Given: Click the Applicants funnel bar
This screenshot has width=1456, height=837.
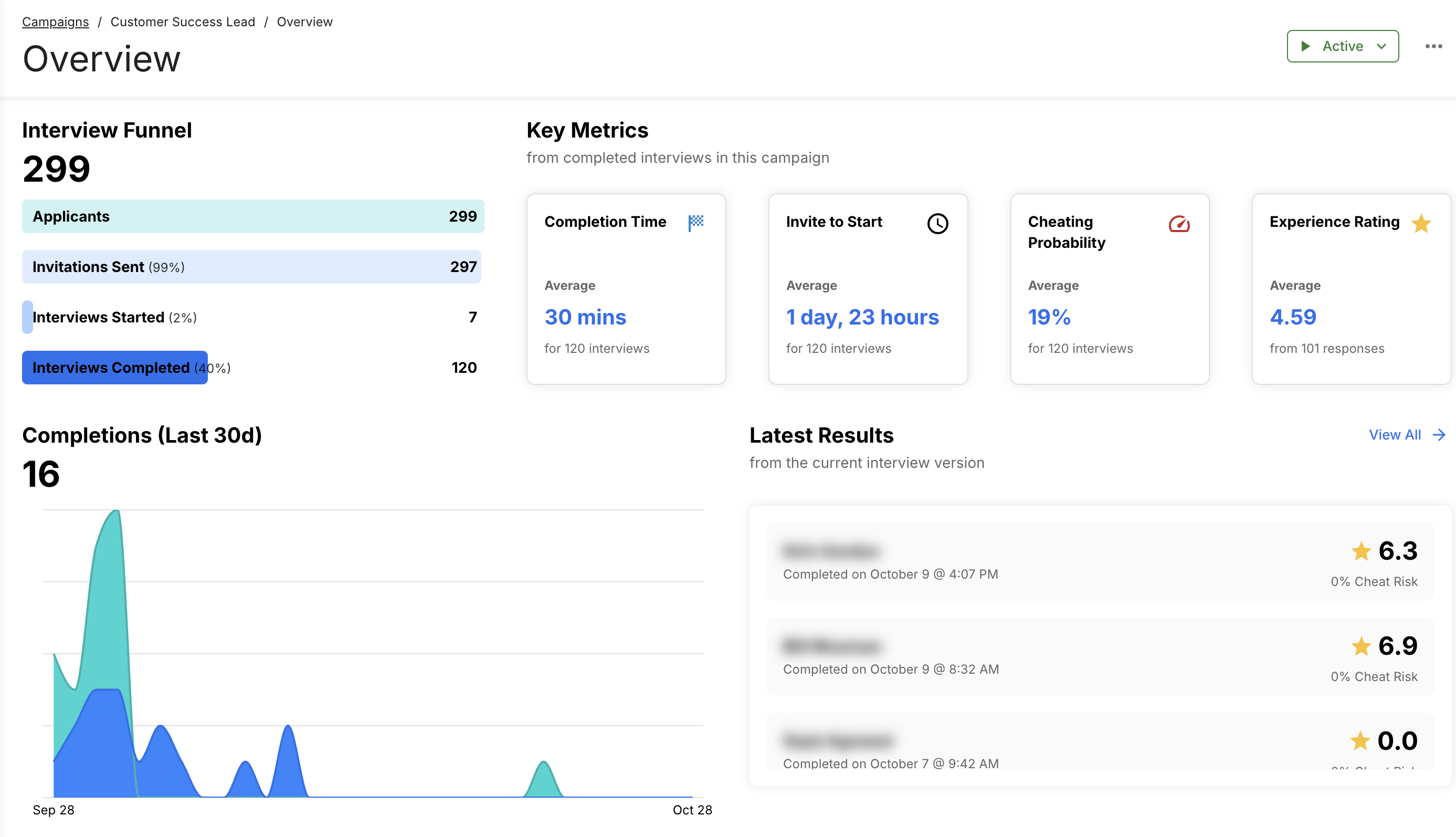Looking at the screenshot, I should pyautogui.click(x=253, y=216).
